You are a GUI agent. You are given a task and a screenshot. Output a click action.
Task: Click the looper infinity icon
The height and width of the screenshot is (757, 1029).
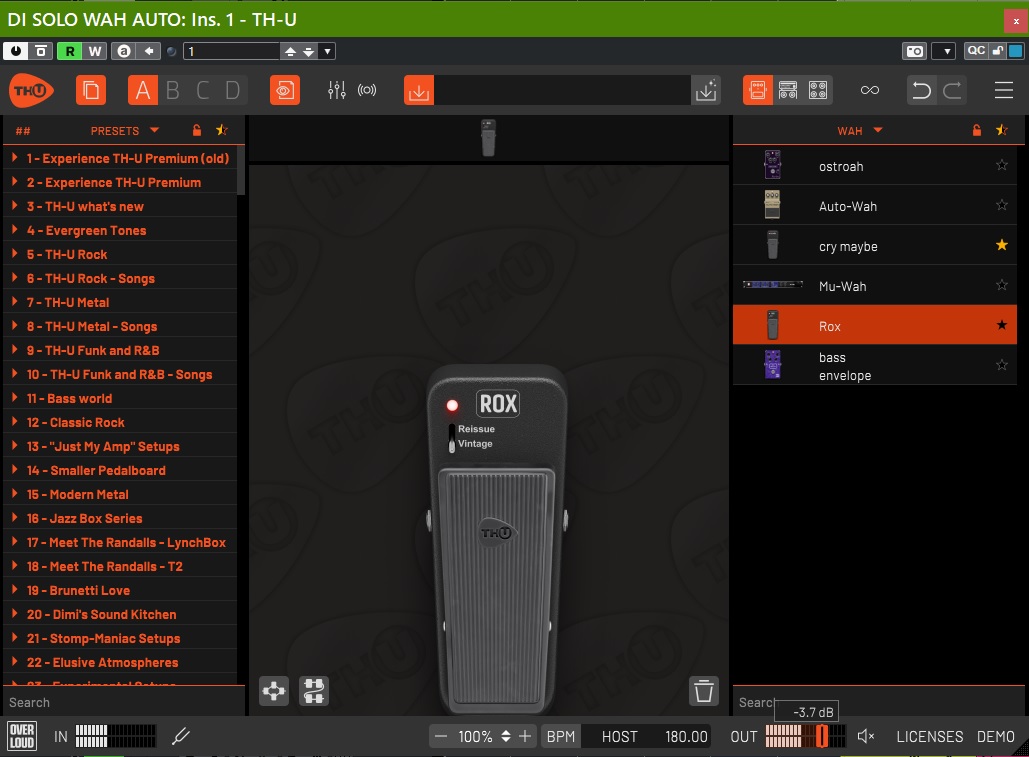pos(870,91)
